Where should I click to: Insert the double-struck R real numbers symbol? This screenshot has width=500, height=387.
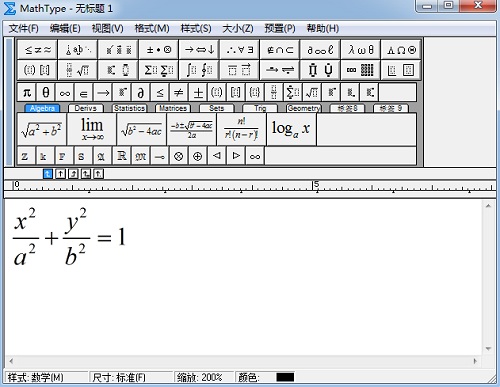(122, 156)
